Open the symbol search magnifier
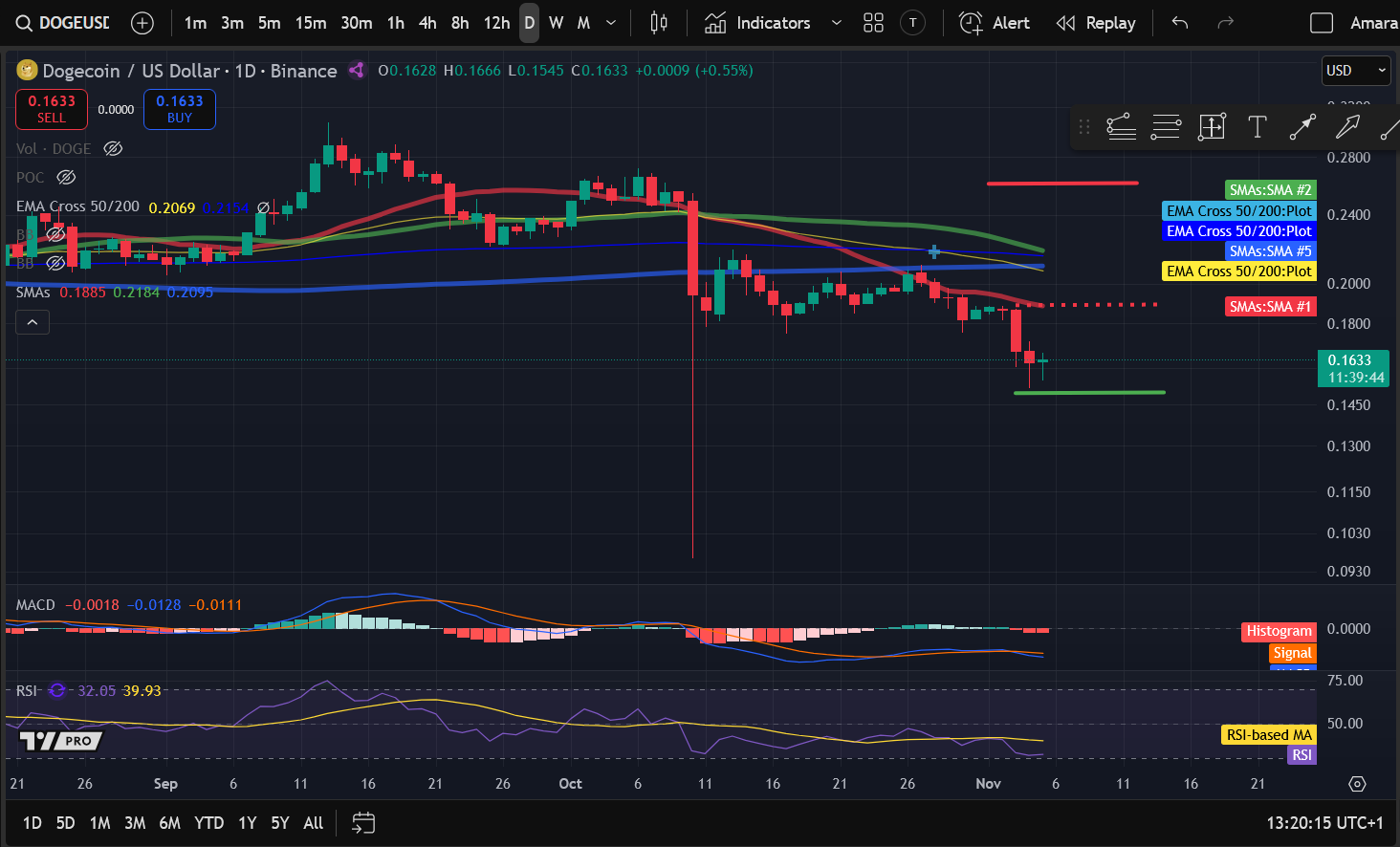Screen dimensions: 1400x847 23,22
